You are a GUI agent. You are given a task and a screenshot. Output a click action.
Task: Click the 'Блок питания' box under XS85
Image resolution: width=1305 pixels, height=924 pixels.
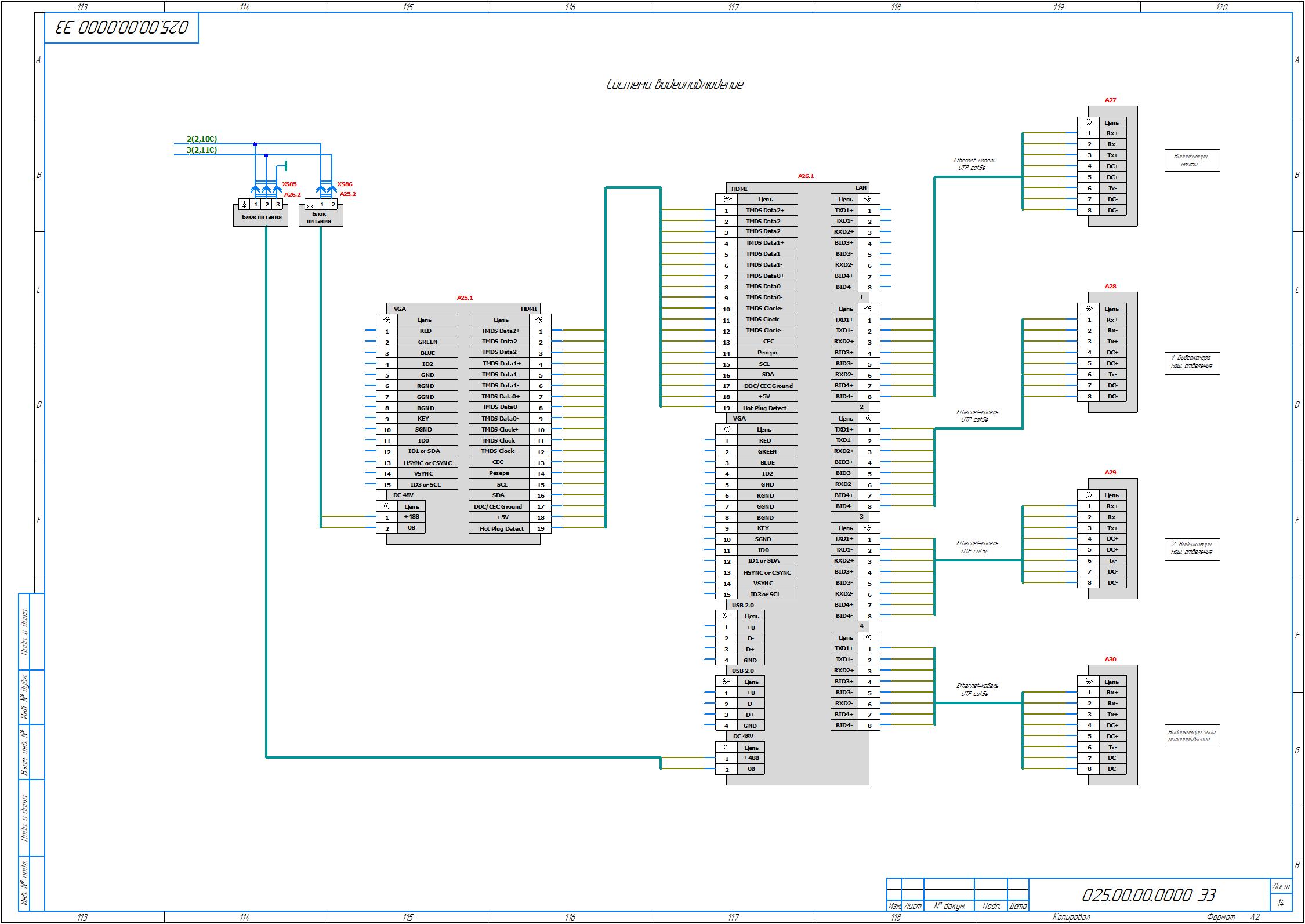pos(261,217)
